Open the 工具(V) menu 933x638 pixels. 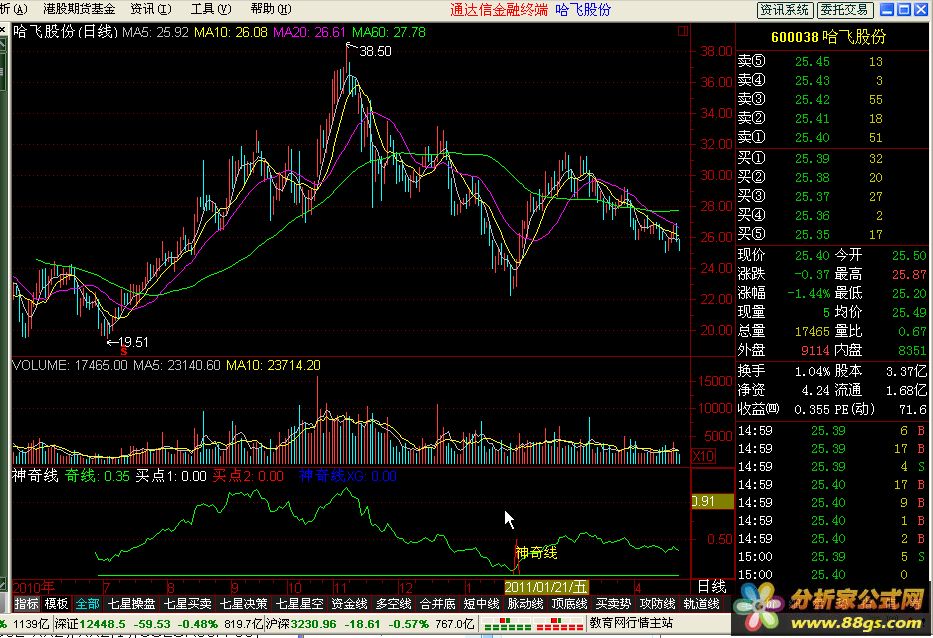point(211,9)
